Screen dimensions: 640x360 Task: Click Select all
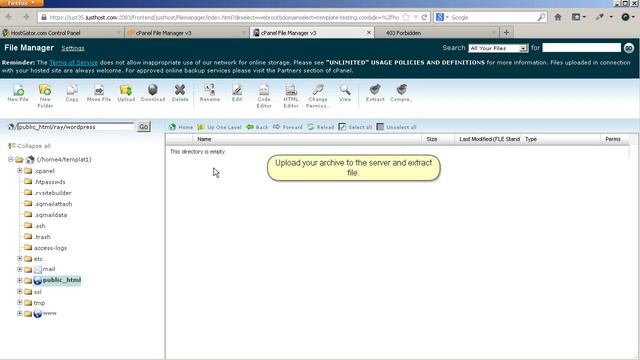point(355,127)
